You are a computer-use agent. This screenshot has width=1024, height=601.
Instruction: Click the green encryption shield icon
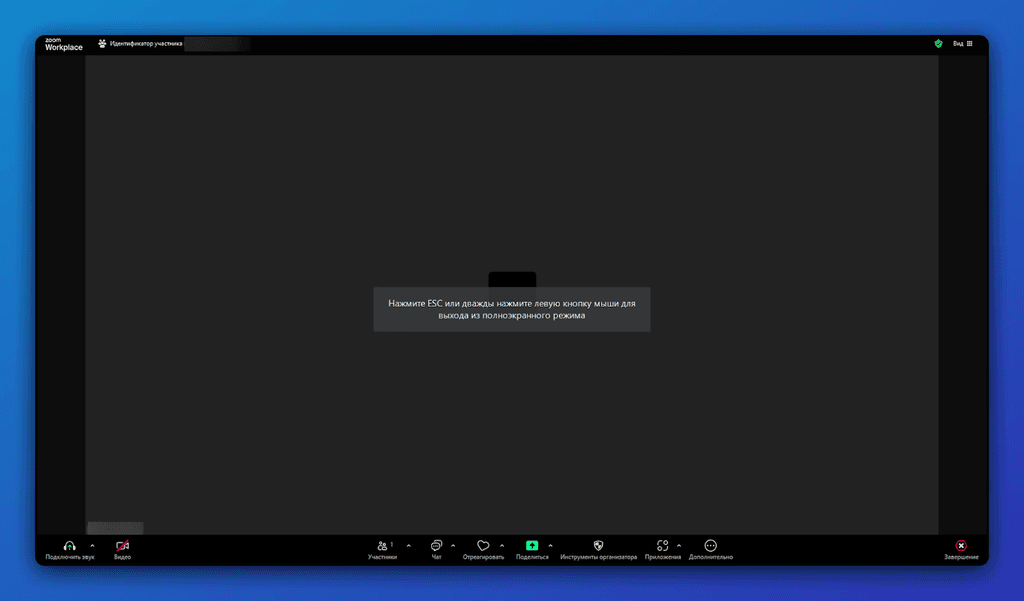click(x=938, y=44)
